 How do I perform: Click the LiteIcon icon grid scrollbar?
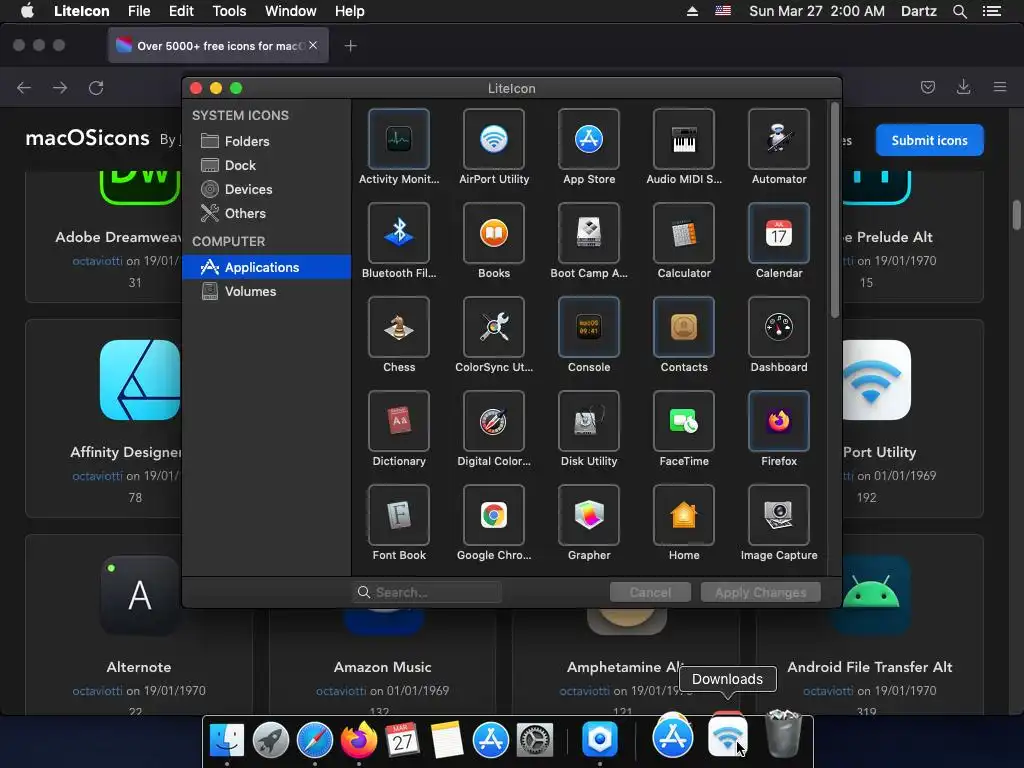pos(835,210)
